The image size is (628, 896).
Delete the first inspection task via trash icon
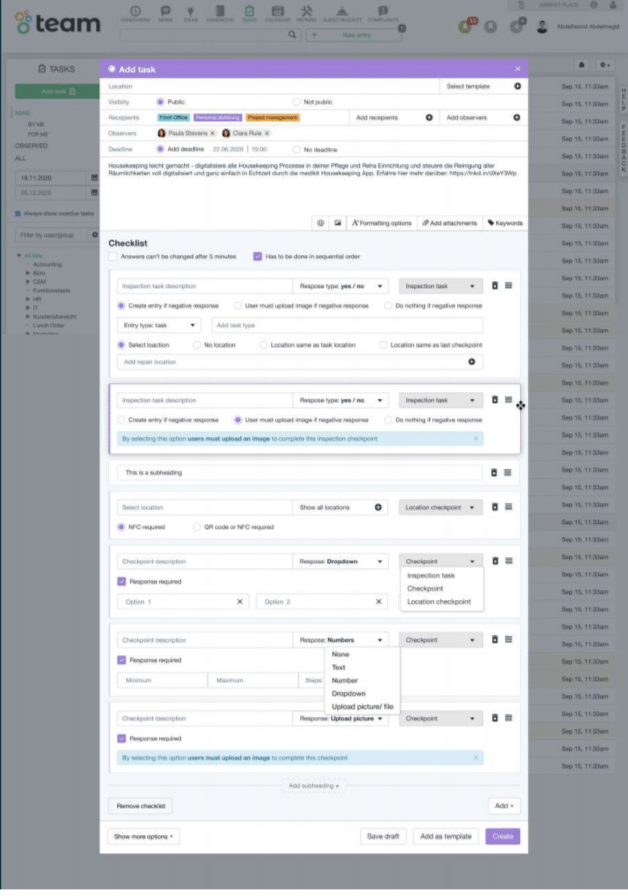[x=495, y=286]
